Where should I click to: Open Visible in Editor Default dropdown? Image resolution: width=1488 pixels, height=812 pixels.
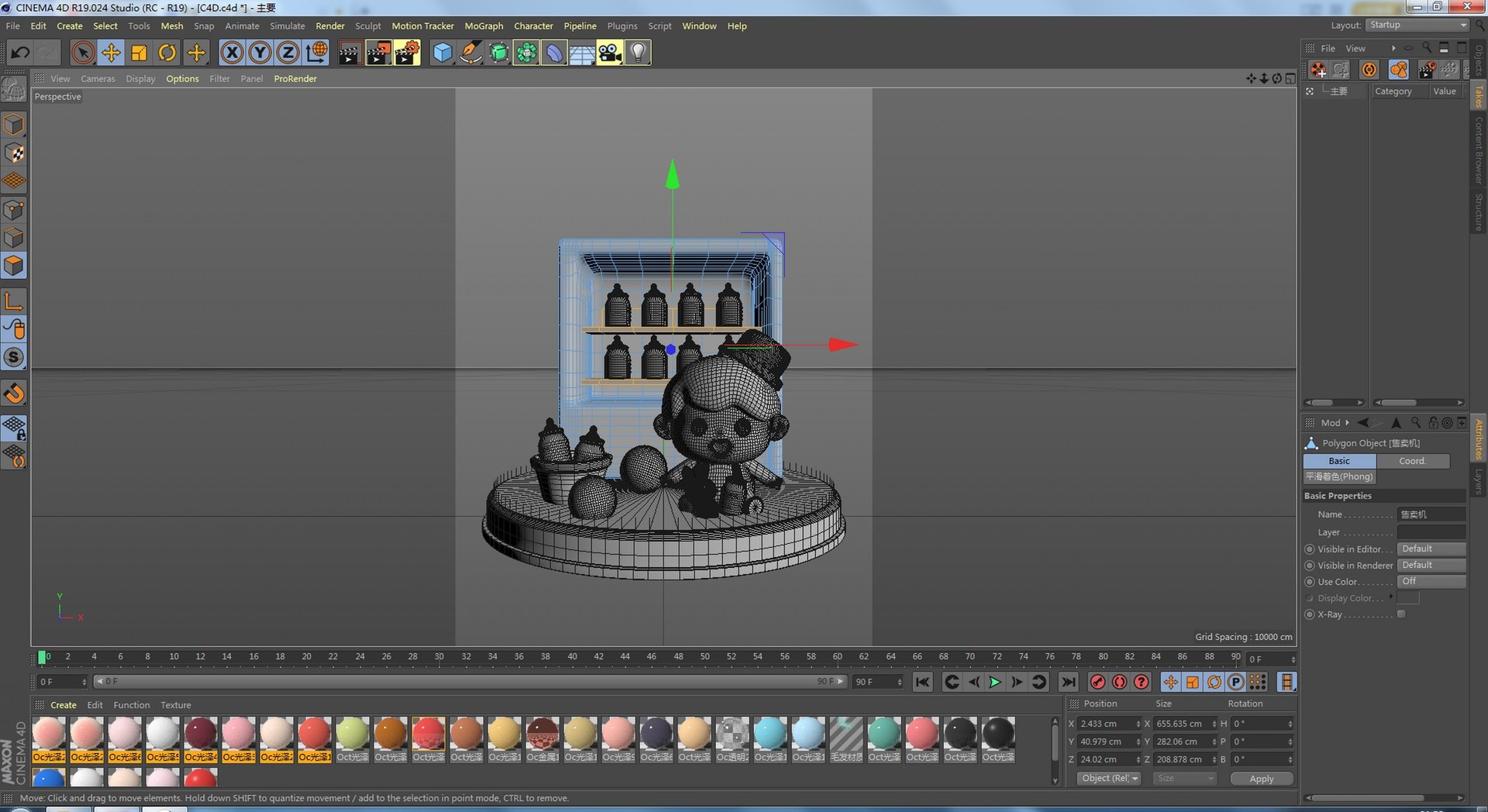coord(1431,549)
